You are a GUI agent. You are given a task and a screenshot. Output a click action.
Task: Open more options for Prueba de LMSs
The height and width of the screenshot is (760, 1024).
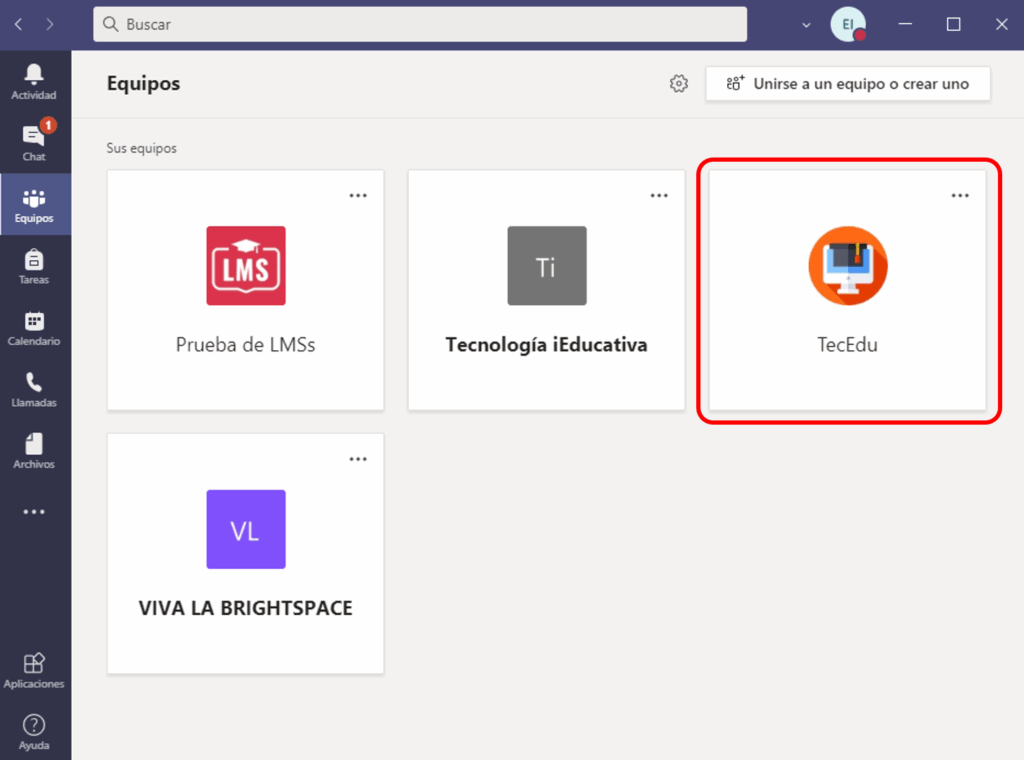point(358,196)
